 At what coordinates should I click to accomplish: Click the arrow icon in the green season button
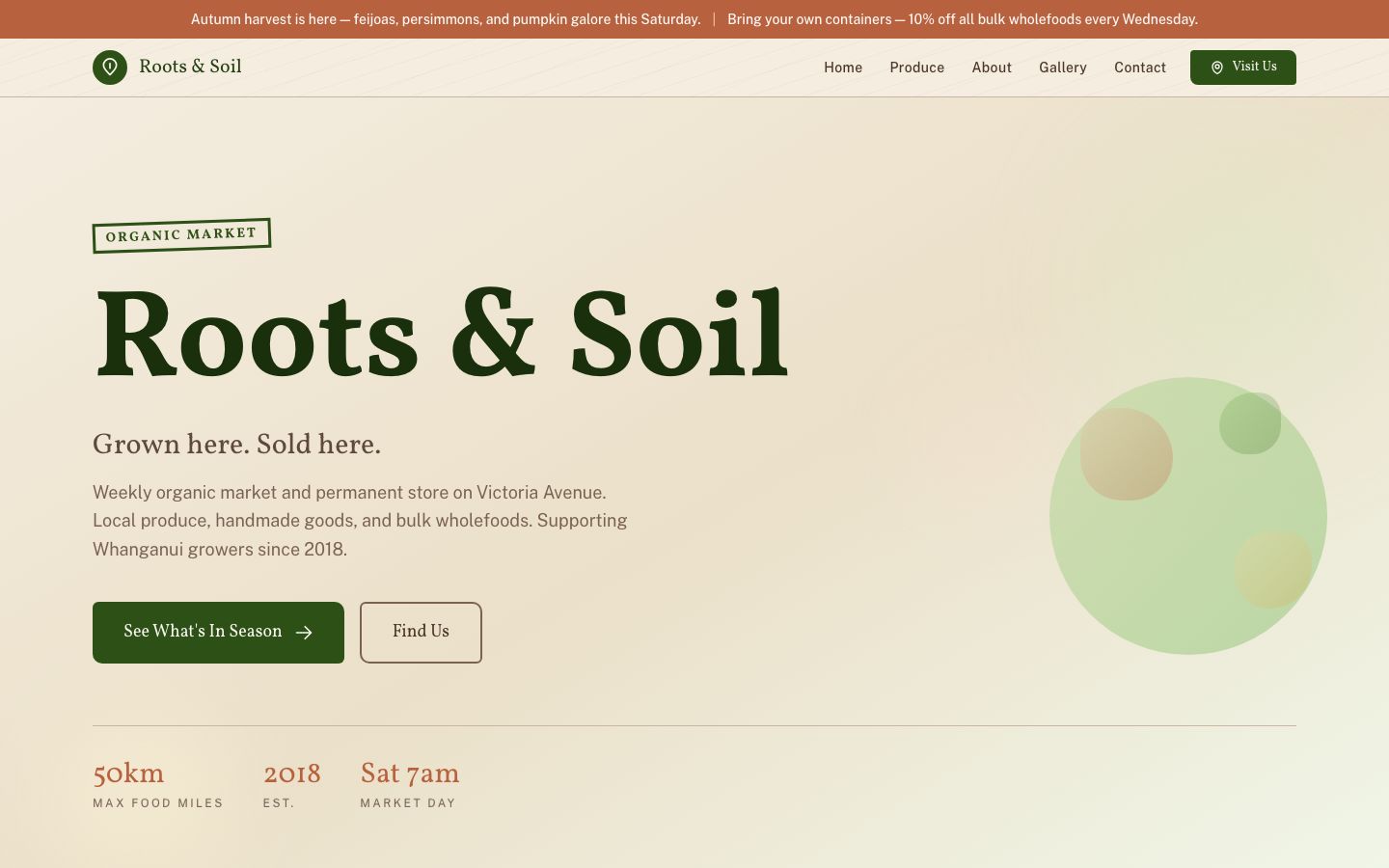coord(304,633)
